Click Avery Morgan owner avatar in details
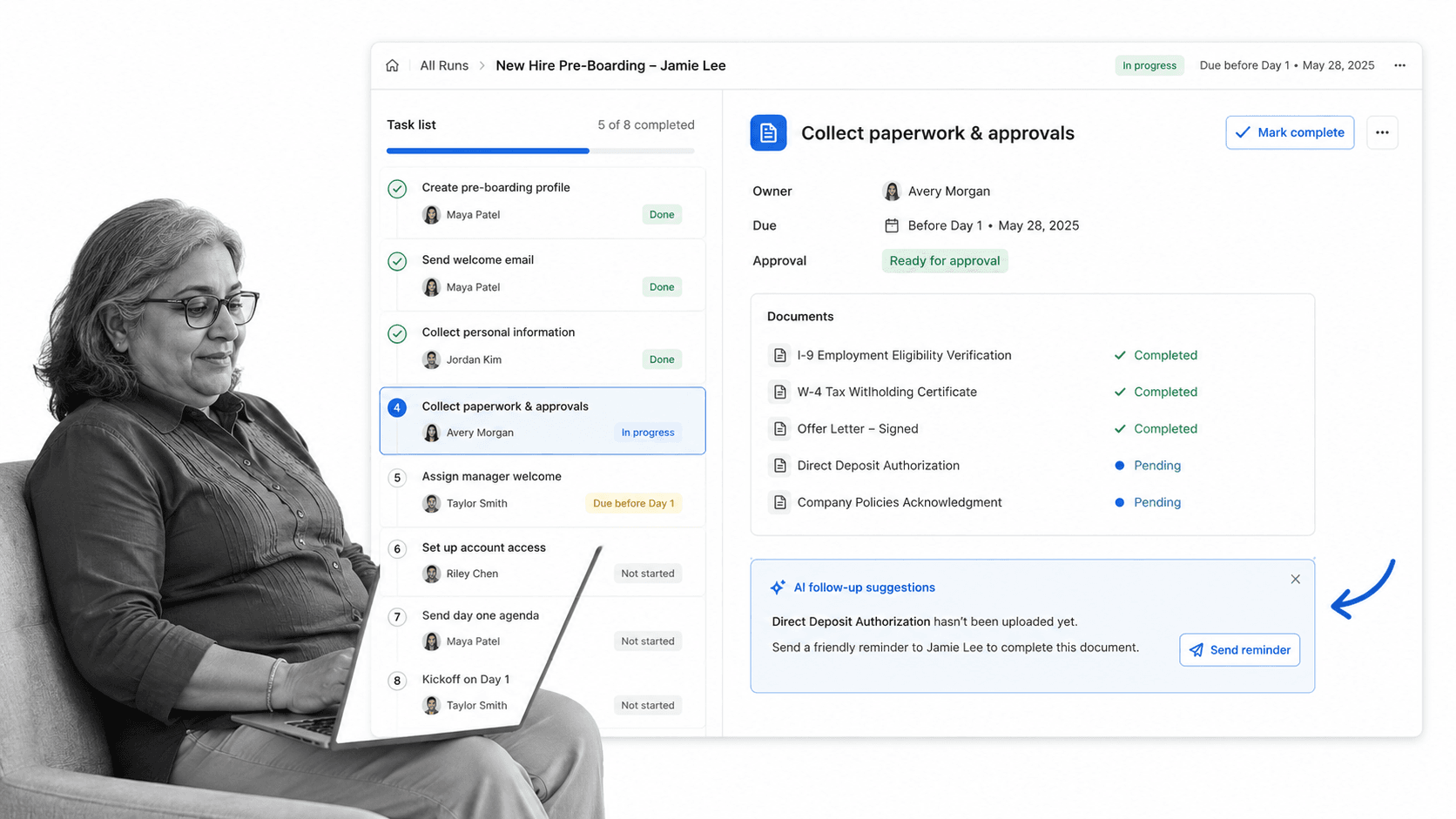The image size is (1456, 819). (x=892, y=191)
